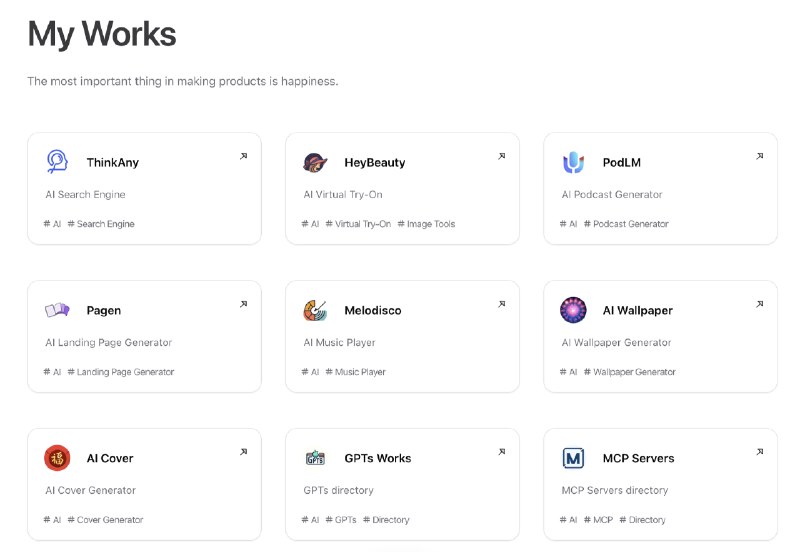The height and width of the screenshot is (552, 800).
Task: Click the Melodisco vinyl record logo icon
Action: [315, 310]
